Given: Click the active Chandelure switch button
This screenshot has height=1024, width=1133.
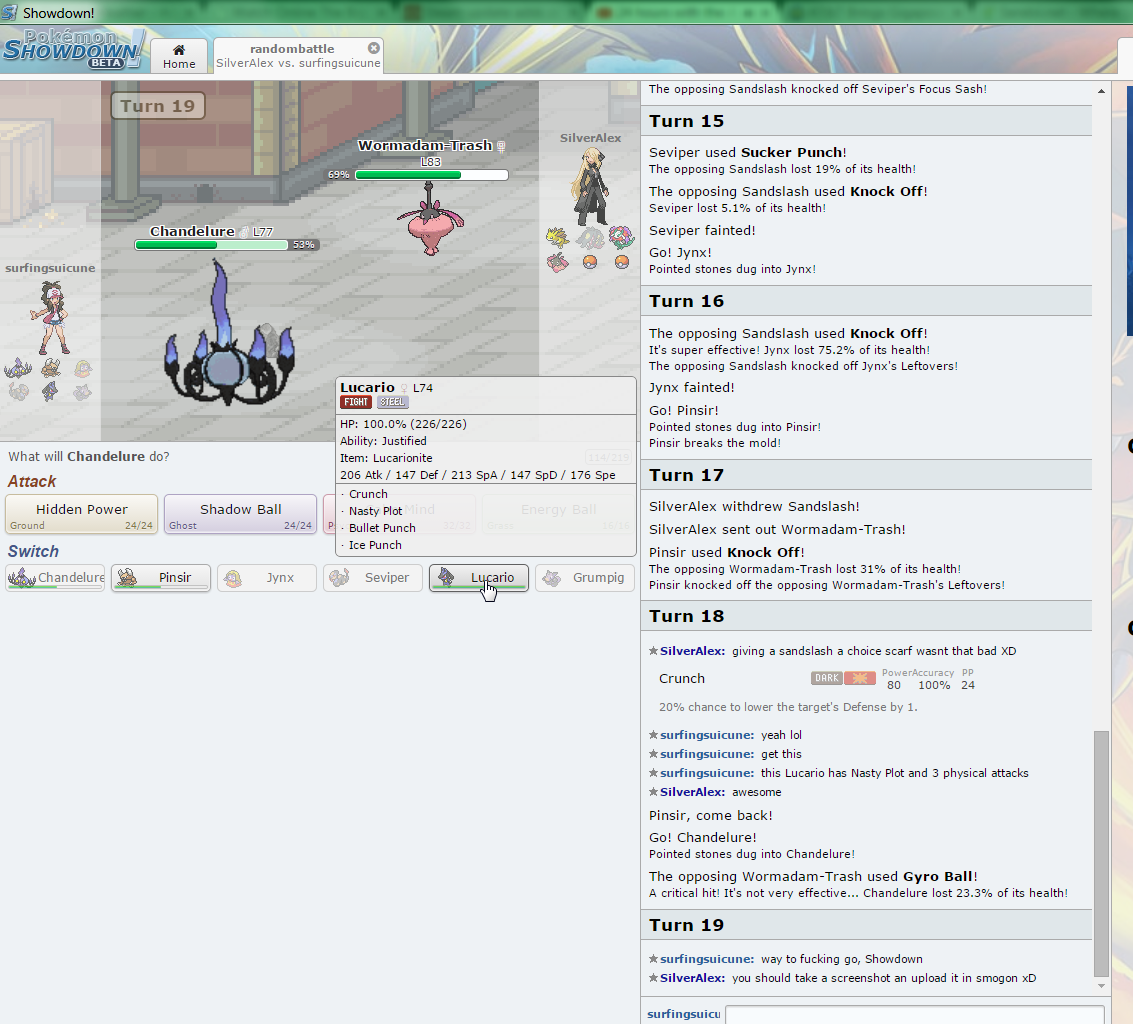Looking at the screenshot, I should (x=55, y=577).
